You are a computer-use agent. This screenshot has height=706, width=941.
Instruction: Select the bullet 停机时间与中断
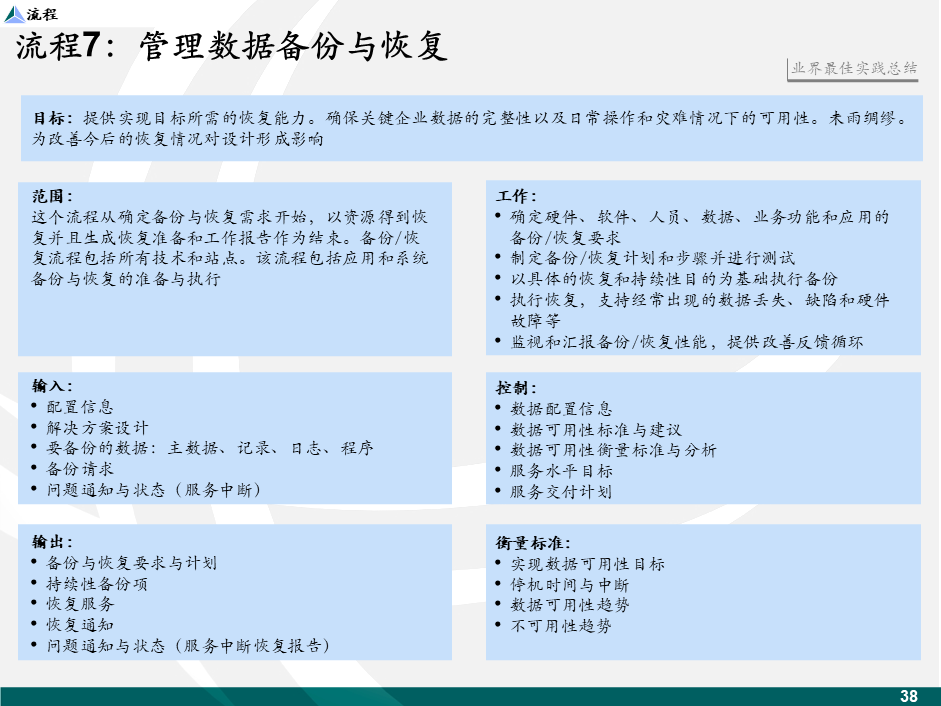coord(570,585)
